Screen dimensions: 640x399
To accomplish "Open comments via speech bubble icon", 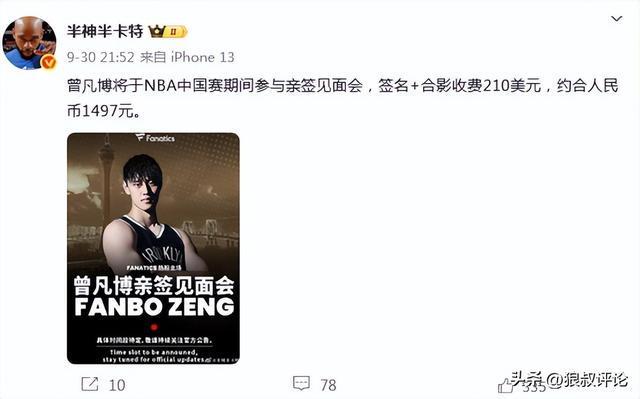I will coord(301,383).
